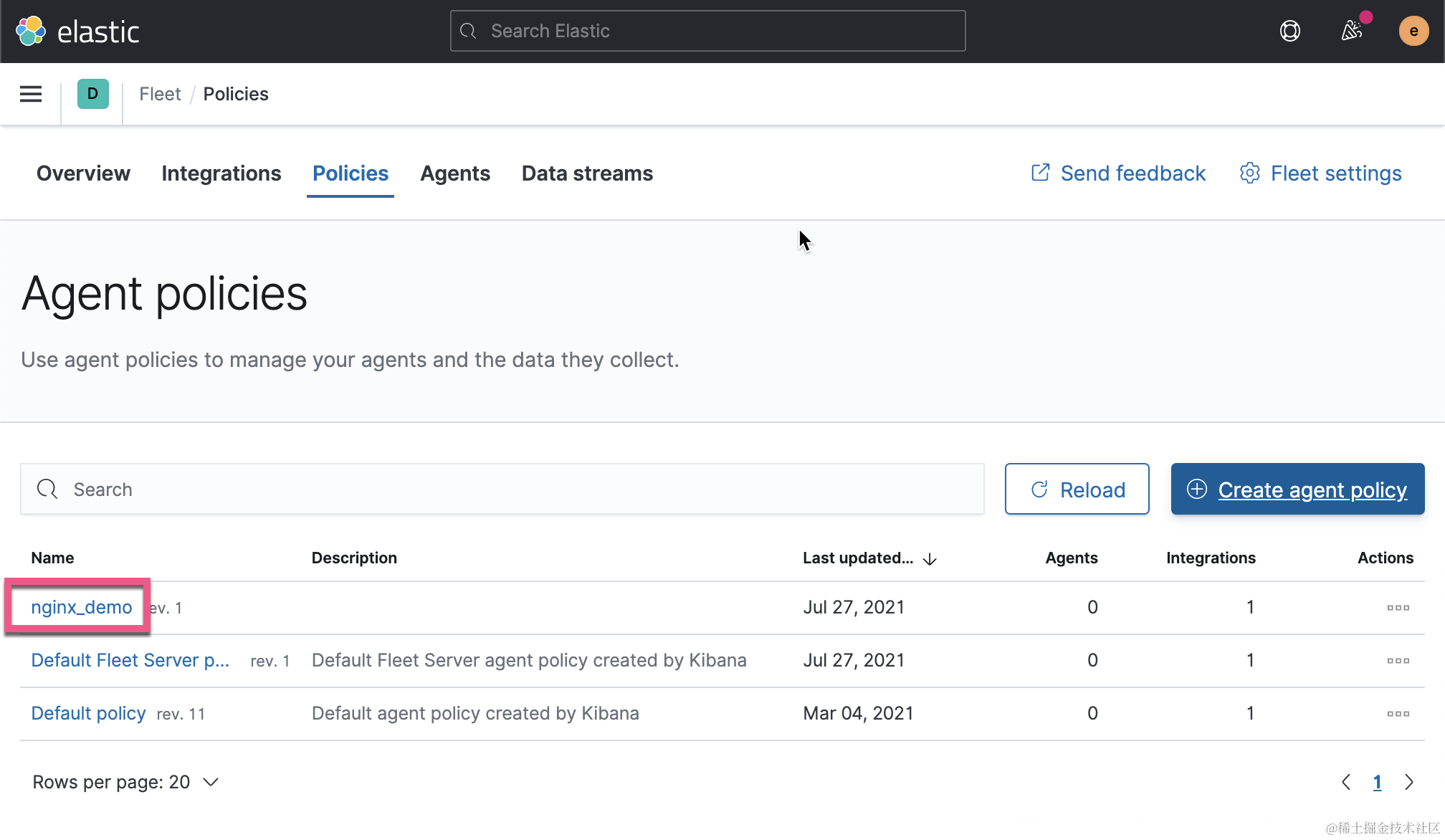Click Create agent policy button
This screenshot has height=840, width=1445.
(1297, 490)
